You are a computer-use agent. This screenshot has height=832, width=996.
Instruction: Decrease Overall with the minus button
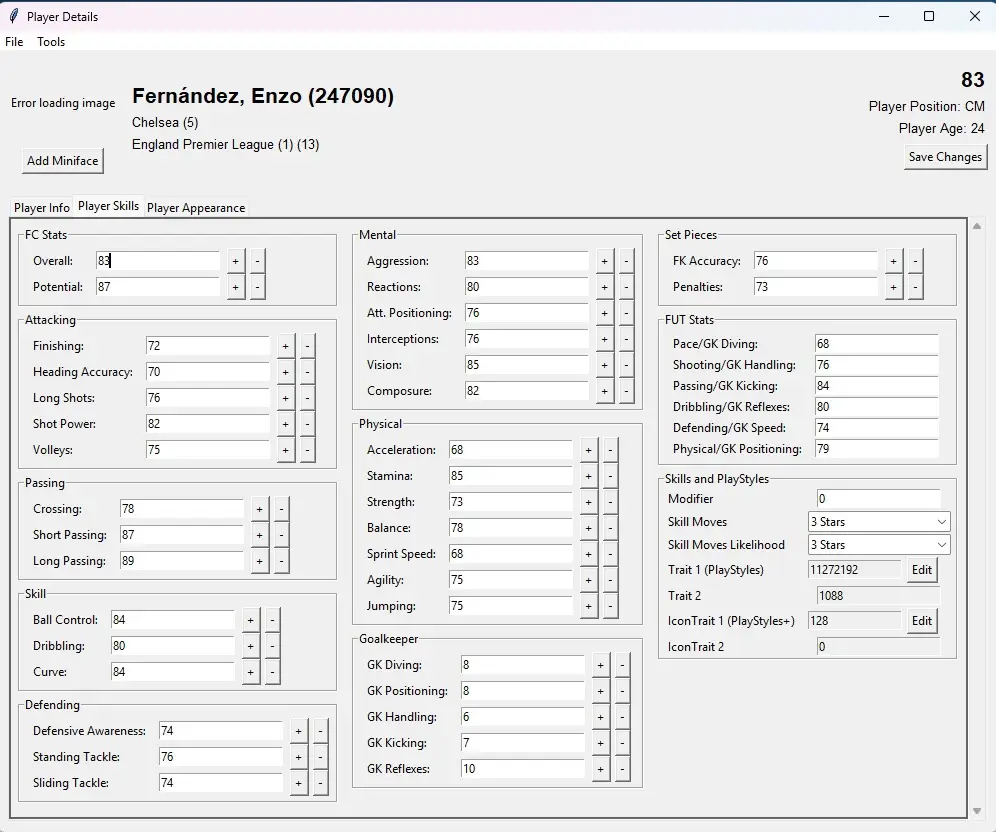(257, 261)
